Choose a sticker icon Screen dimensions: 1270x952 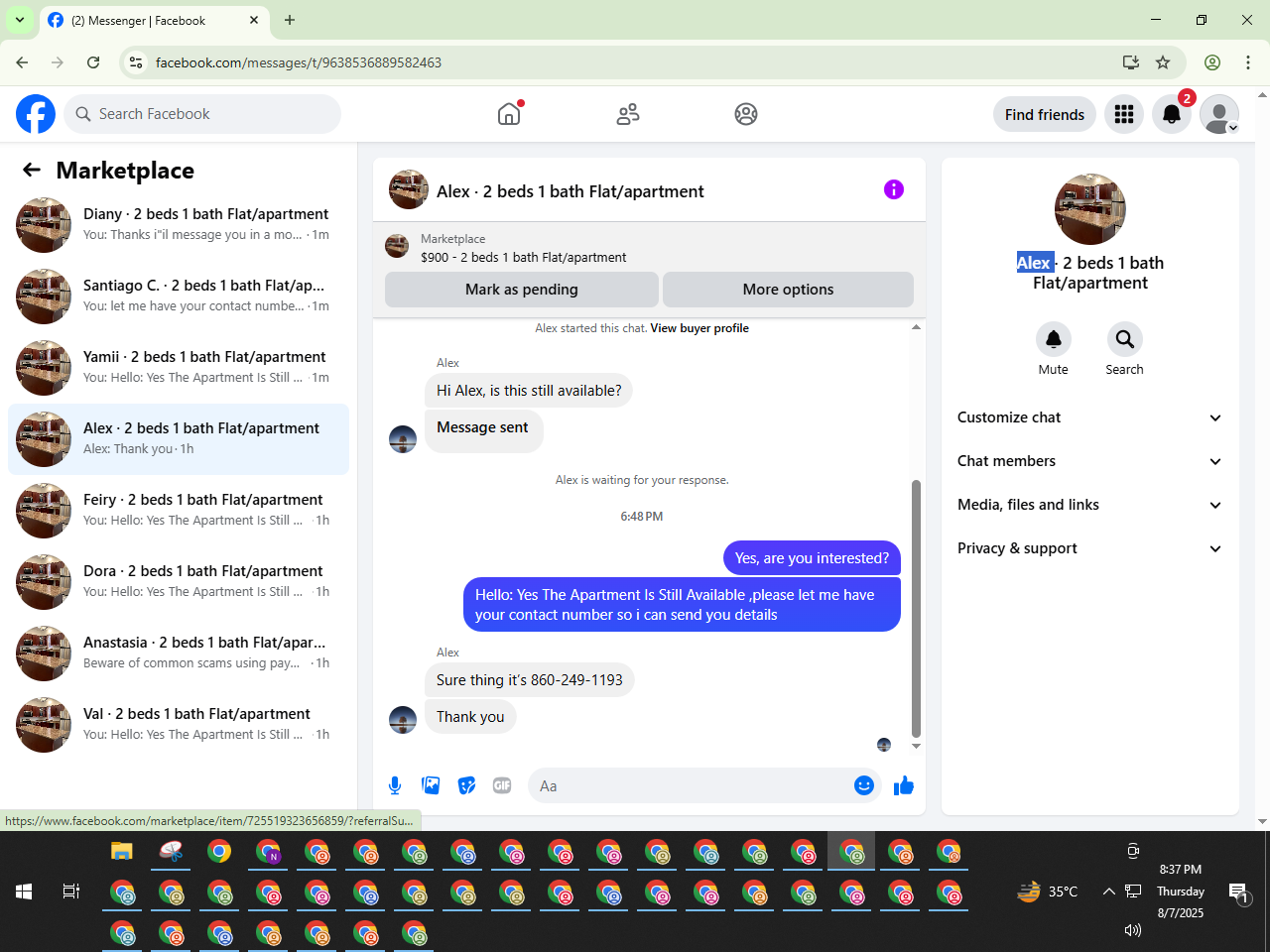[466, 785]
